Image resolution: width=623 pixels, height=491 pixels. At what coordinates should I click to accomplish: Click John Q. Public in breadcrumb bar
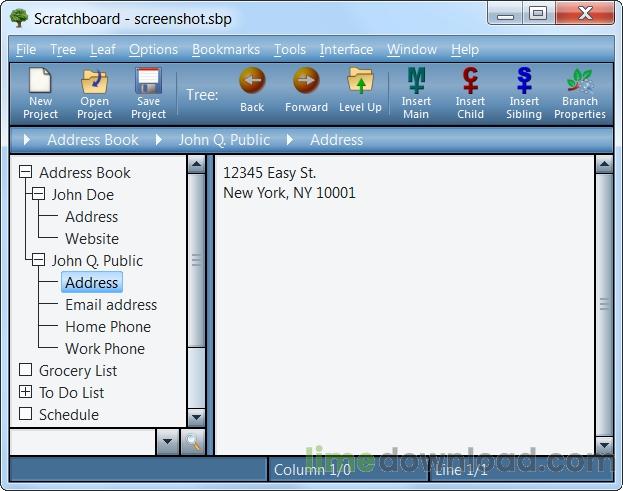pyautogui.click(x=224, y=140)
